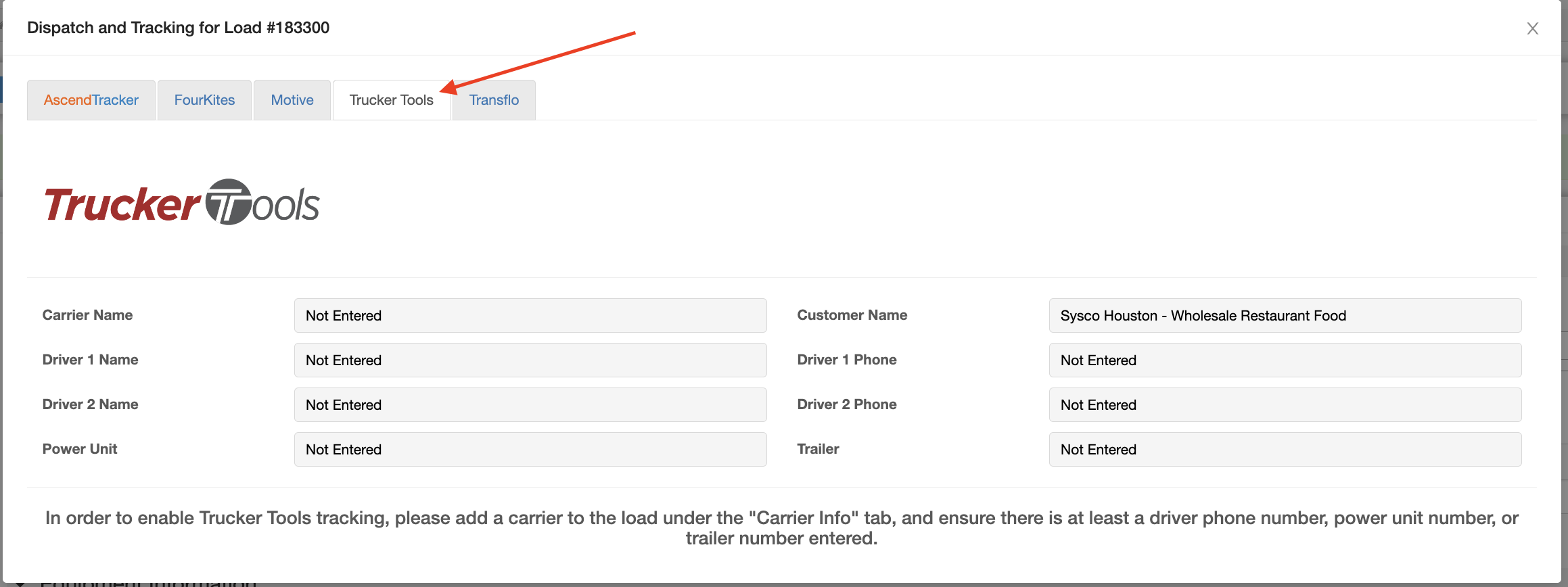Screen dimensions: 1568x587
Task: Click the Trailer label
Action: coord(818,449)
